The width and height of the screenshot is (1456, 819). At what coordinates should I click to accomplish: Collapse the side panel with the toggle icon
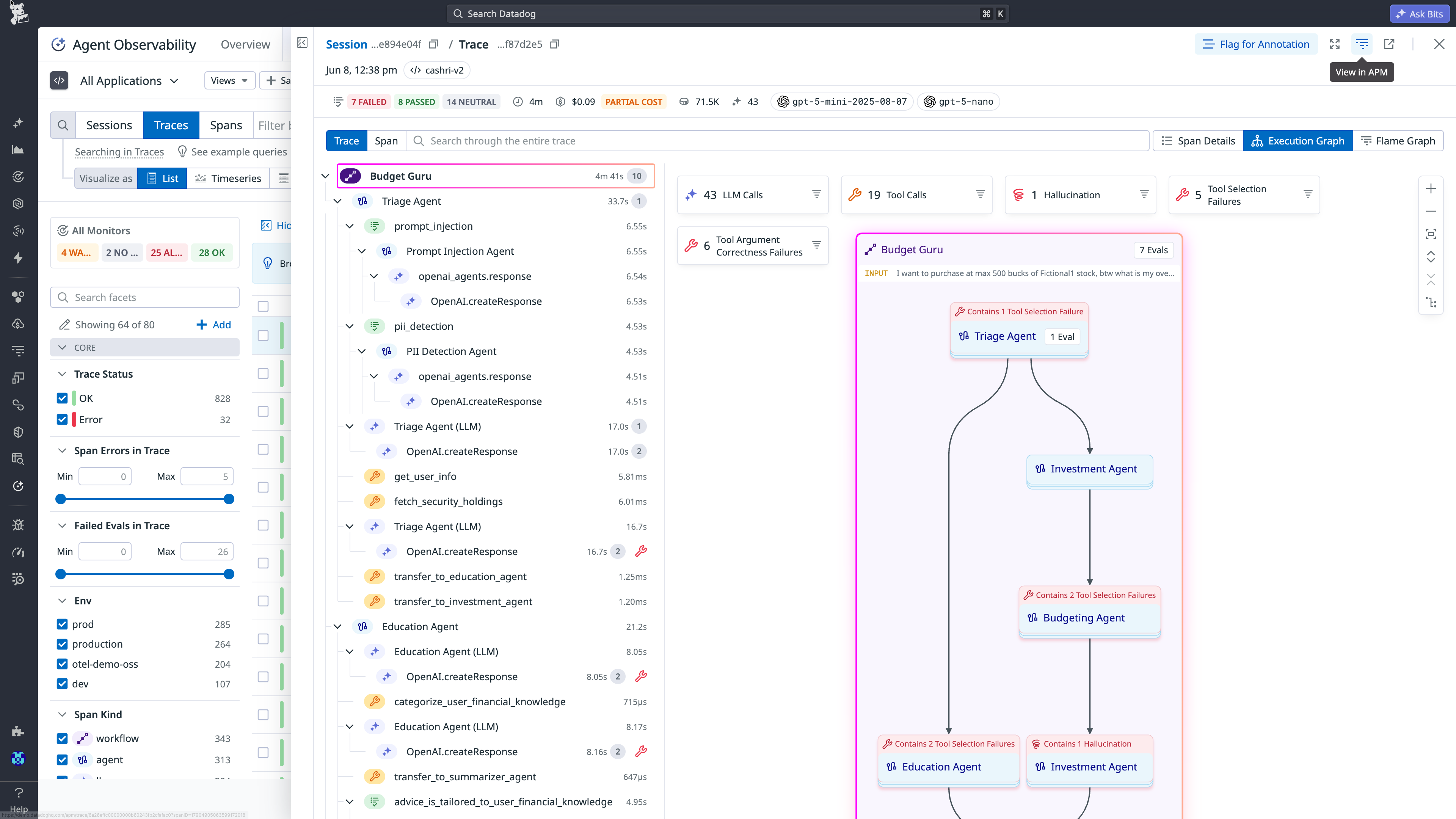click(x=303, y=43)
